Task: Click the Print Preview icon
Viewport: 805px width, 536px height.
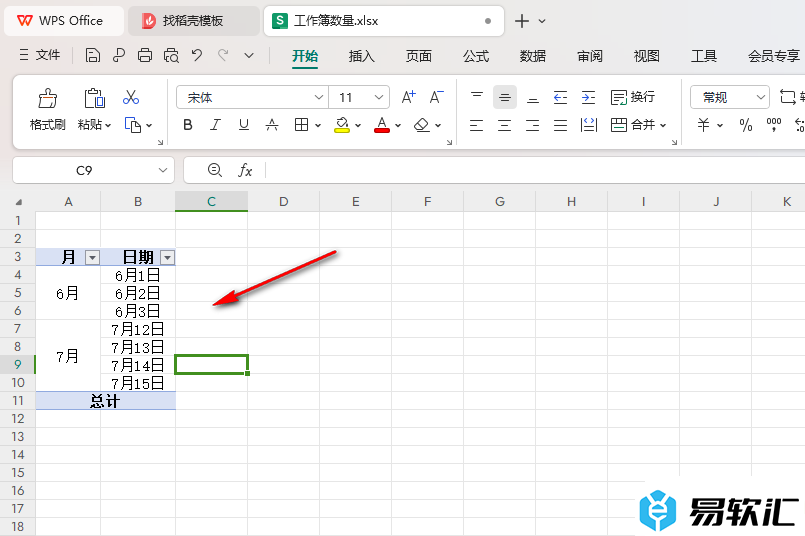Action: coord(171,55)
